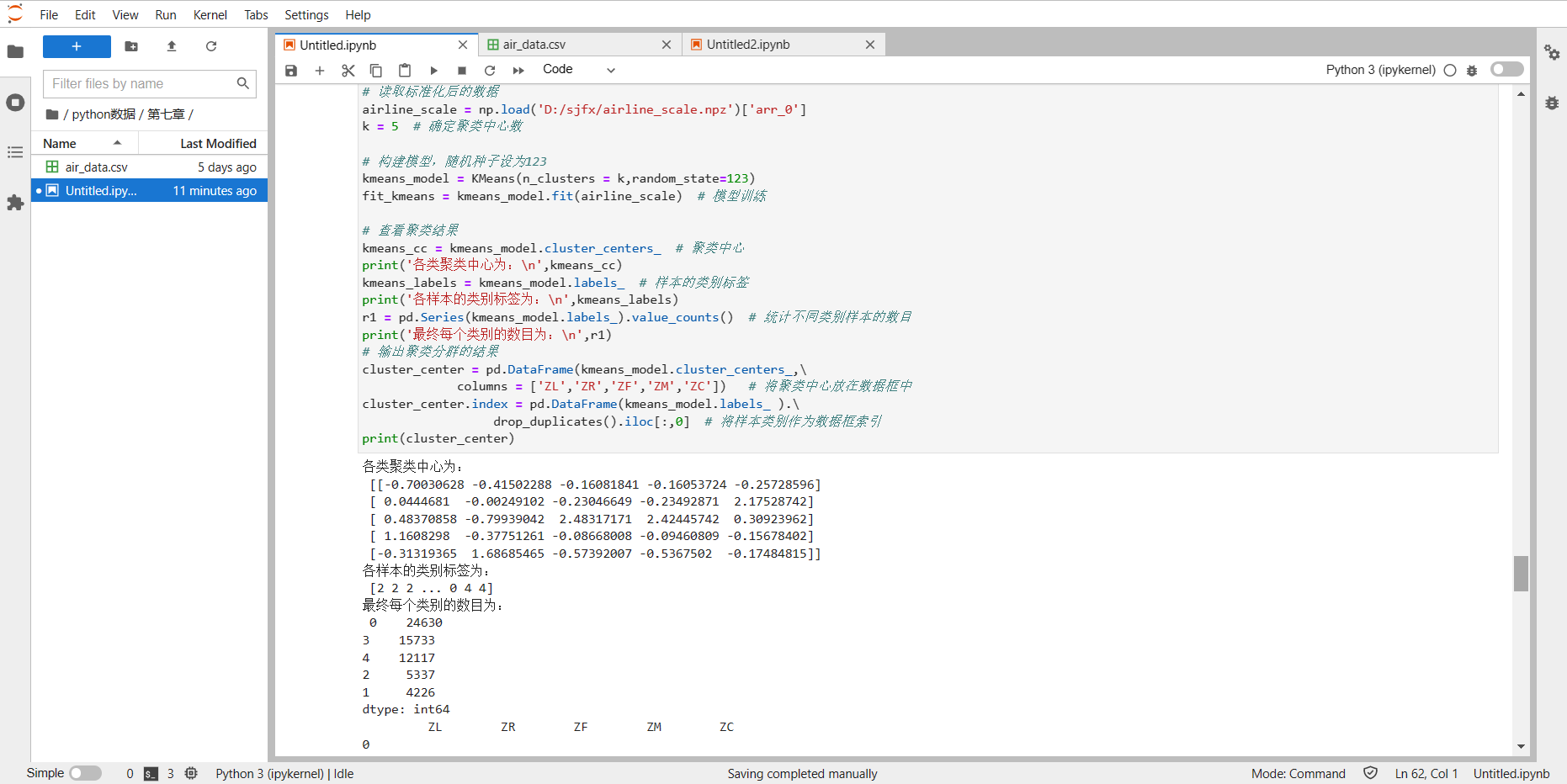Paste cell from clipboard
This screenshot has width=1567, height=784.
click(x=405, y=71)
